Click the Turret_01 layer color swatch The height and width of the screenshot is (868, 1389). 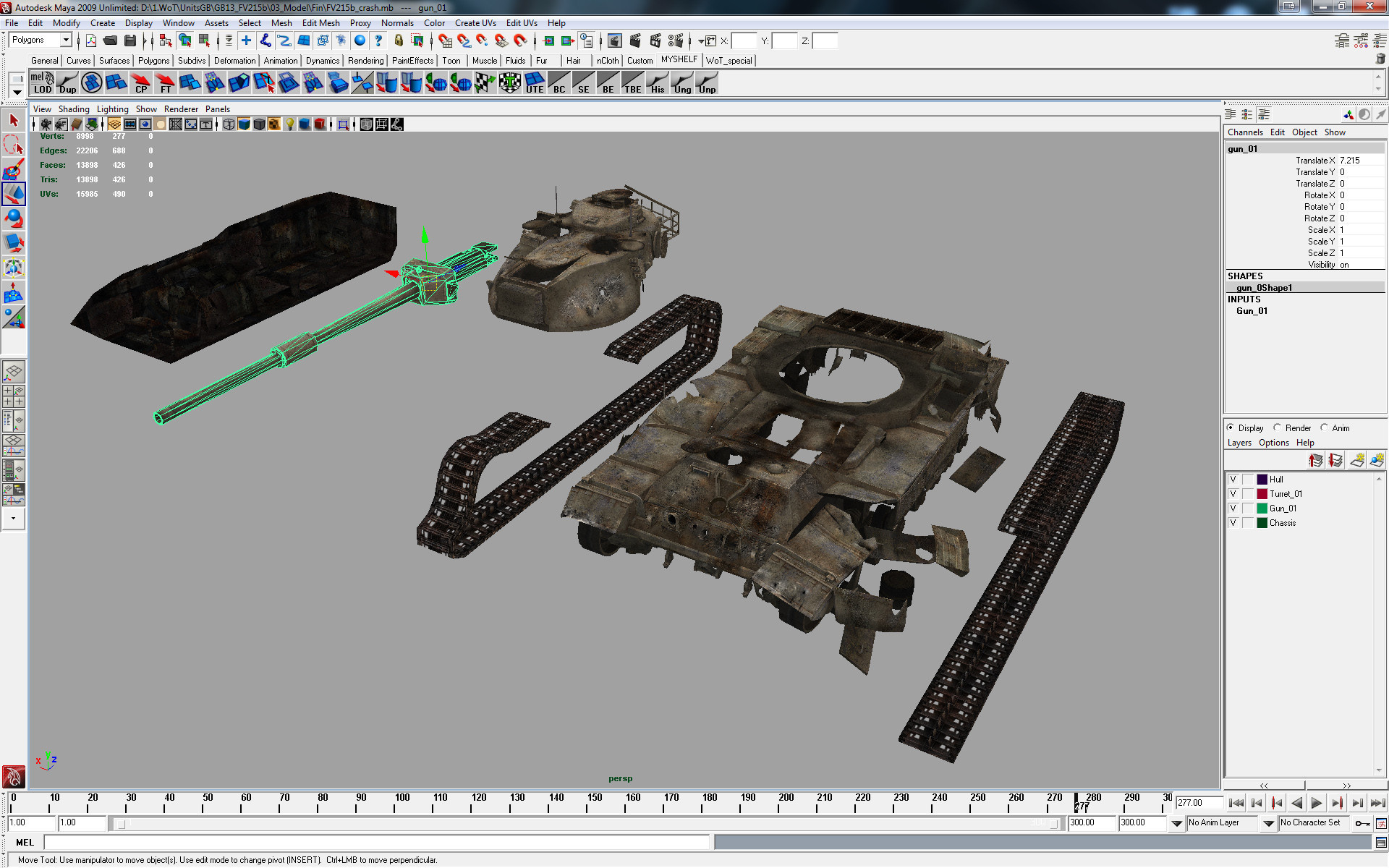[1262, 494]
